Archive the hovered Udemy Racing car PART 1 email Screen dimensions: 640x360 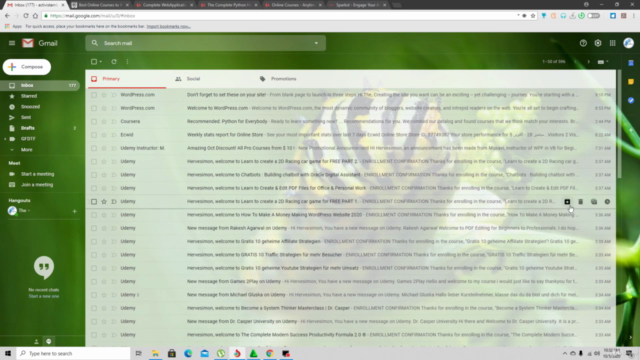[x=567, y=202]
